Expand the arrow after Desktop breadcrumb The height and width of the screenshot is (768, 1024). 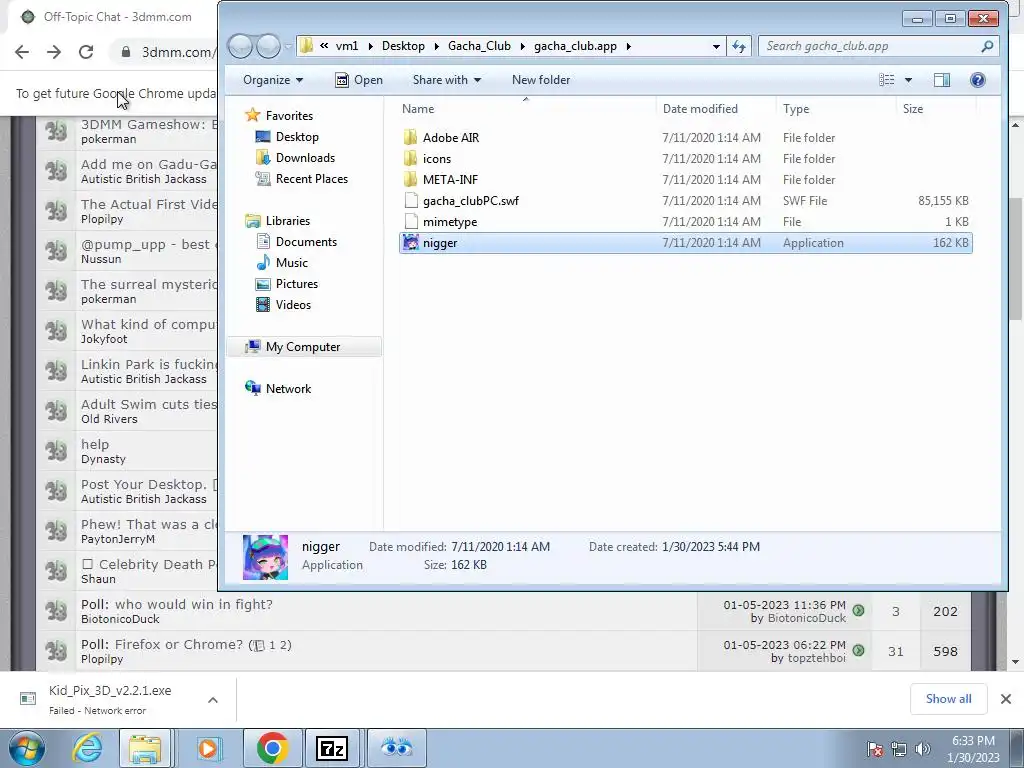click(x=436, y=46)
